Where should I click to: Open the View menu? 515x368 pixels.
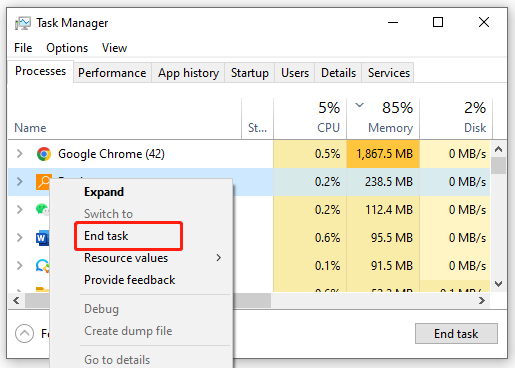click(x=114, y=48)
